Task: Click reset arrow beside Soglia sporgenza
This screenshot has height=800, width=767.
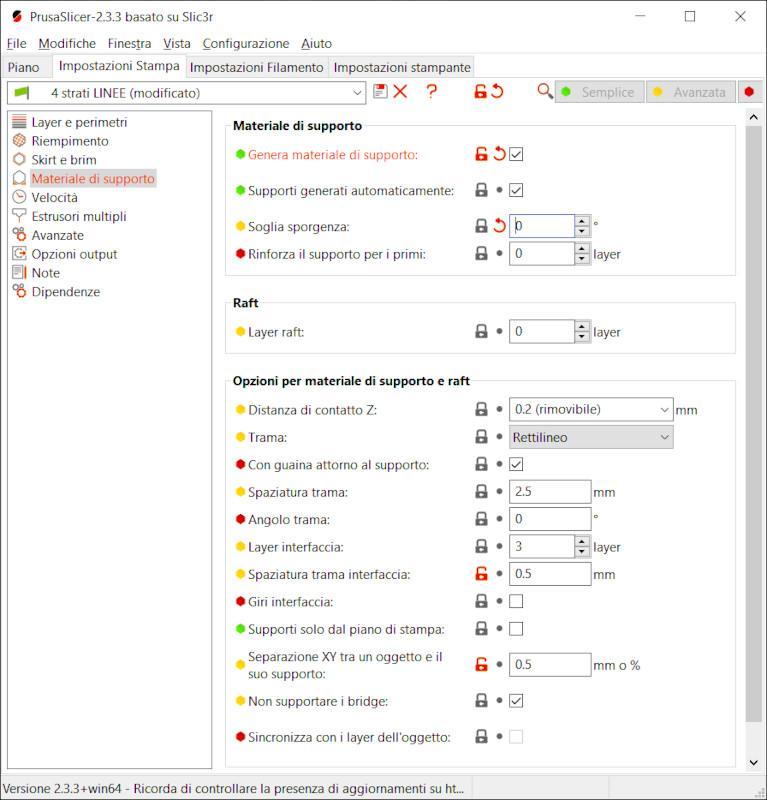Action: pyautogui.click(x=499, y=226)
